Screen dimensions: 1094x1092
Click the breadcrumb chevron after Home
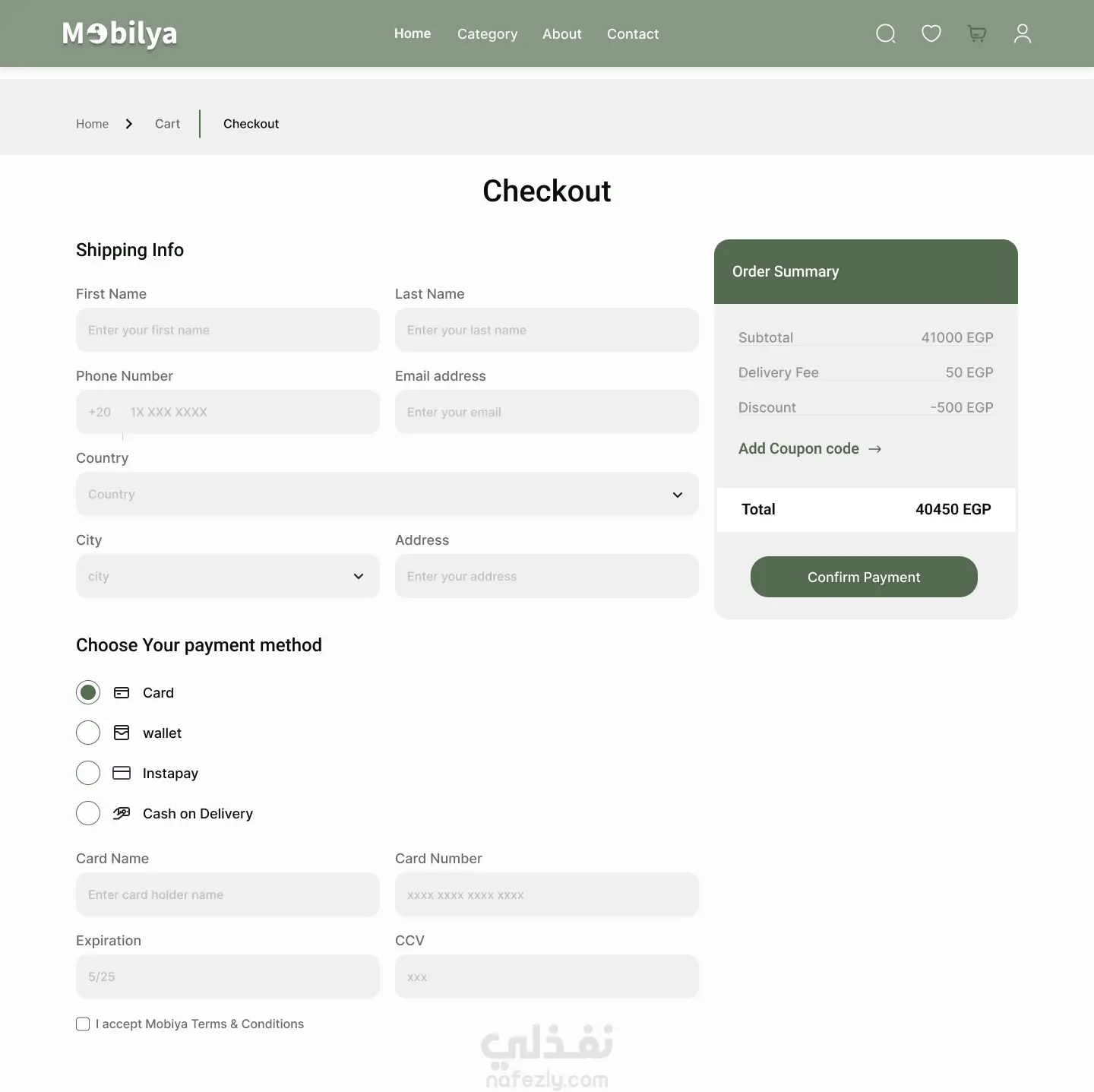[x=129, y=124]
